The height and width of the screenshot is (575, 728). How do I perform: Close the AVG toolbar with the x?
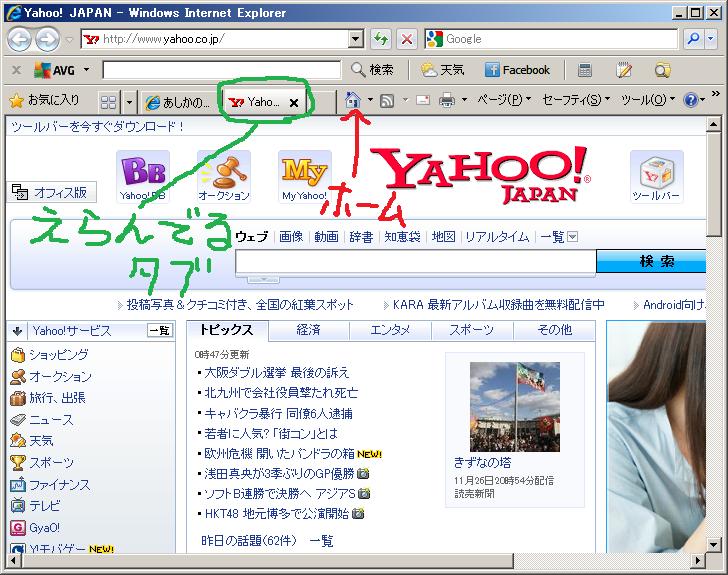click(16, 70)
